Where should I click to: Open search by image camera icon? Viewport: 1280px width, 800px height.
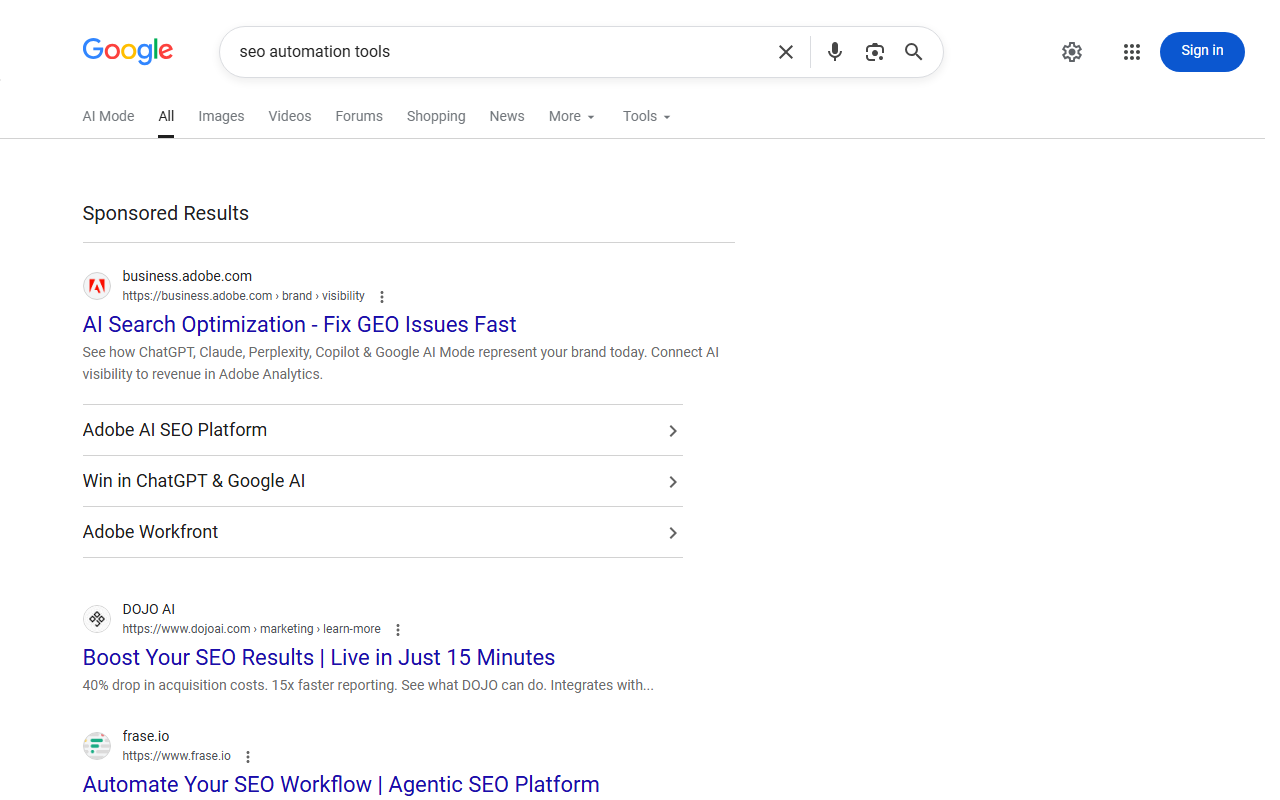click(875, 52)
